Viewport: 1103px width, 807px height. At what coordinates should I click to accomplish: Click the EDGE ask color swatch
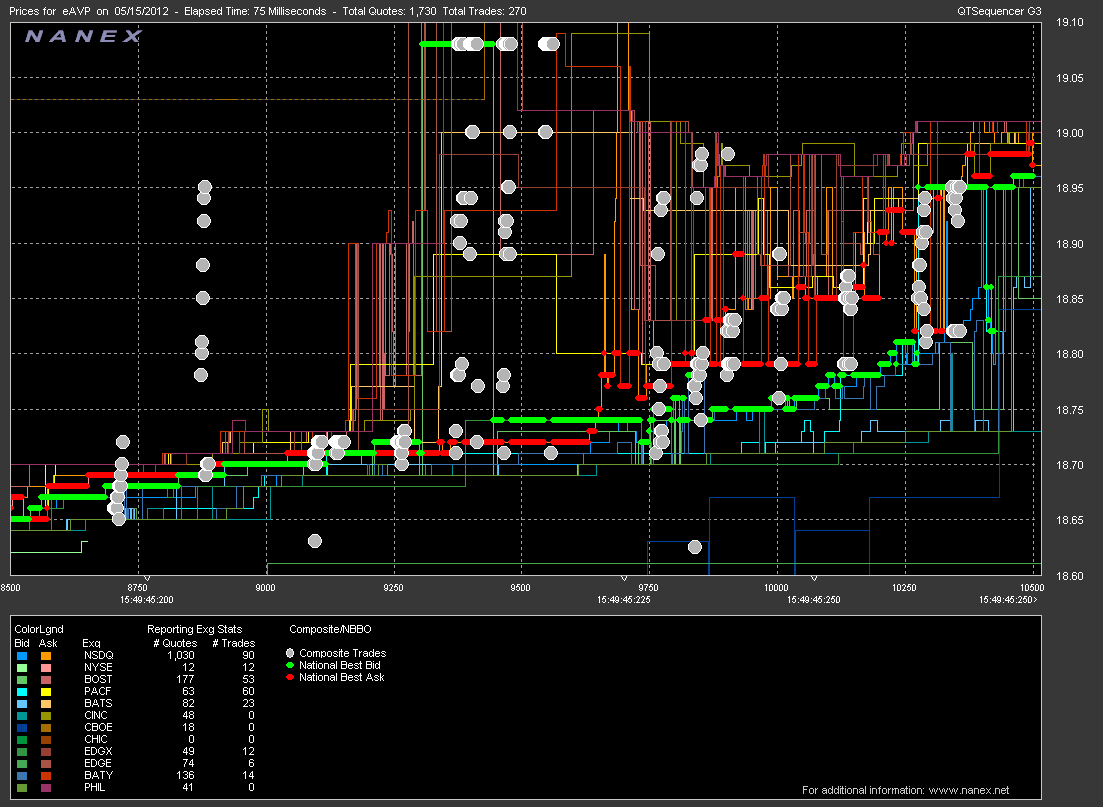coord(46,763)
